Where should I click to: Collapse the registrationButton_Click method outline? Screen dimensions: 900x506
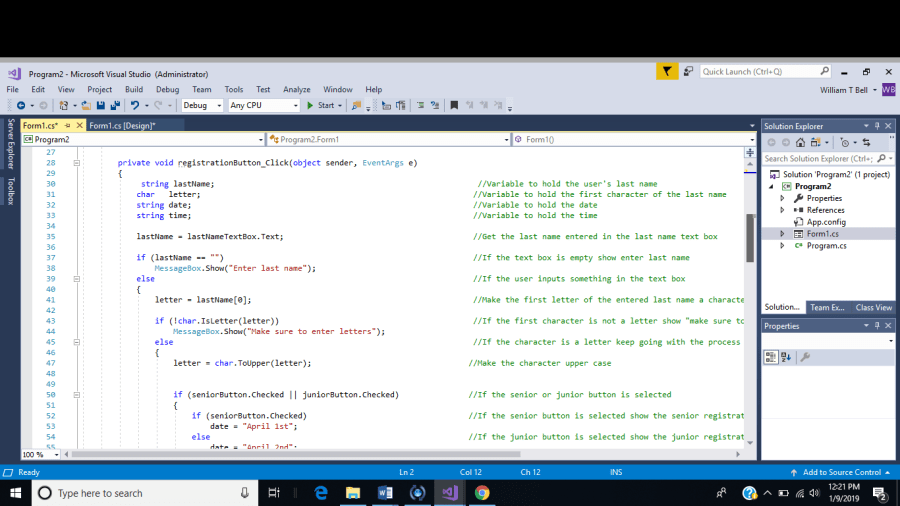[76, 163]
